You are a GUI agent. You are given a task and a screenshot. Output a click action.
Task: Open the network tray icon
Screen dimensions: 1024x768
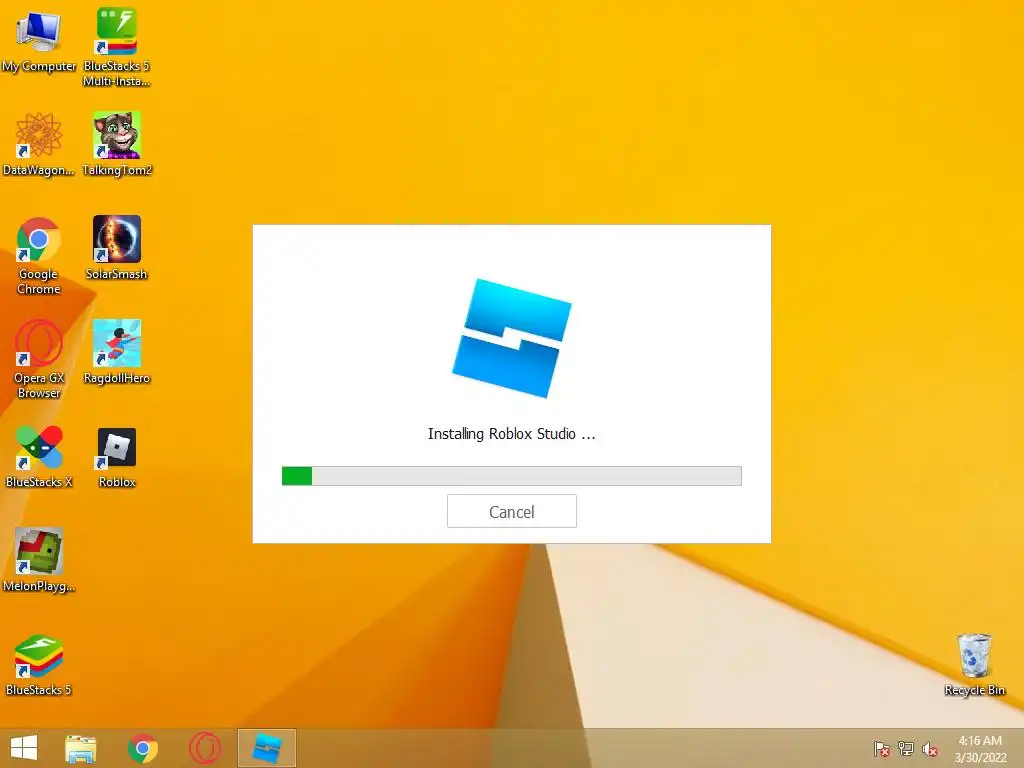(906, 749)
